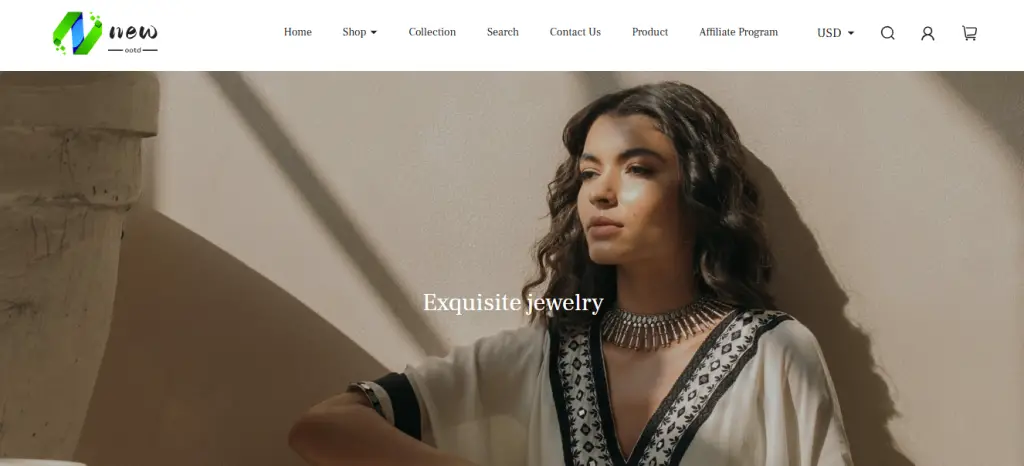This screenshot has height=466, width=1024.
Task: Open the shopping cart icon
Action: [x=969, y=33]
